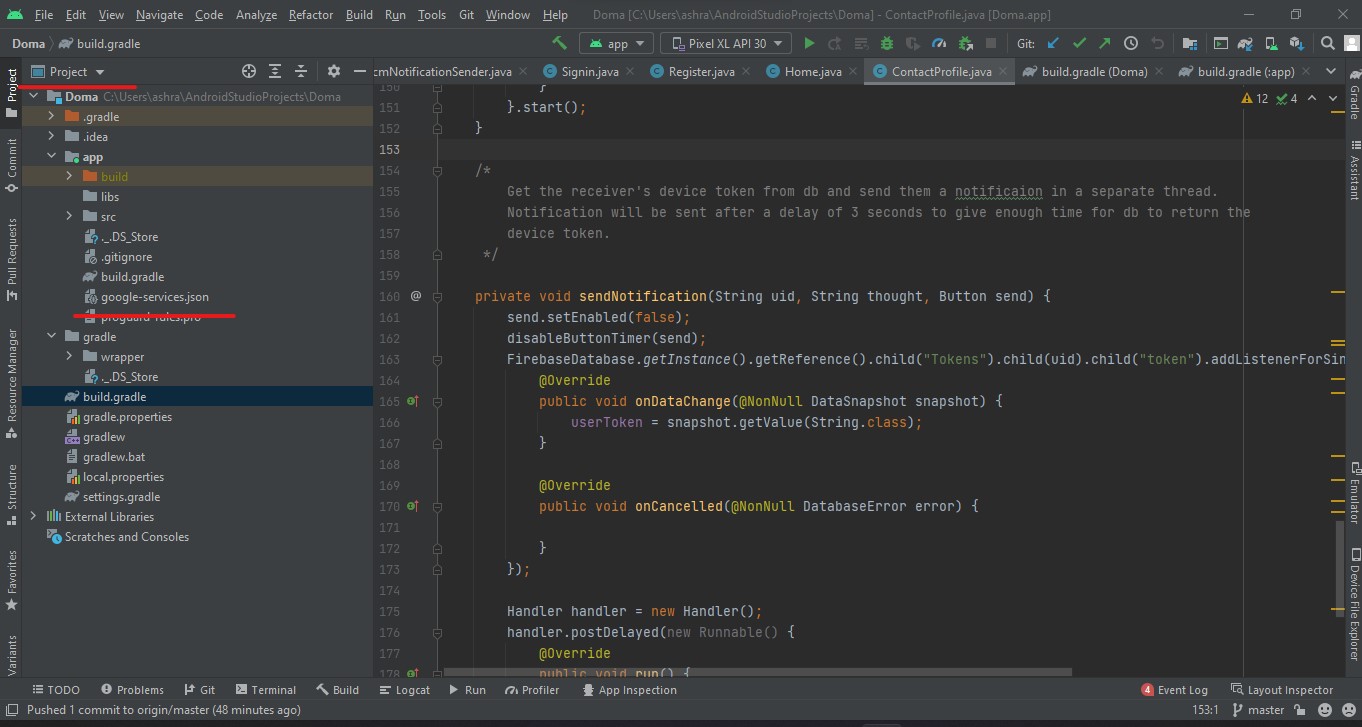Expand the src folder
Screen dimensions: 1362x727
[x=69, y=217]
